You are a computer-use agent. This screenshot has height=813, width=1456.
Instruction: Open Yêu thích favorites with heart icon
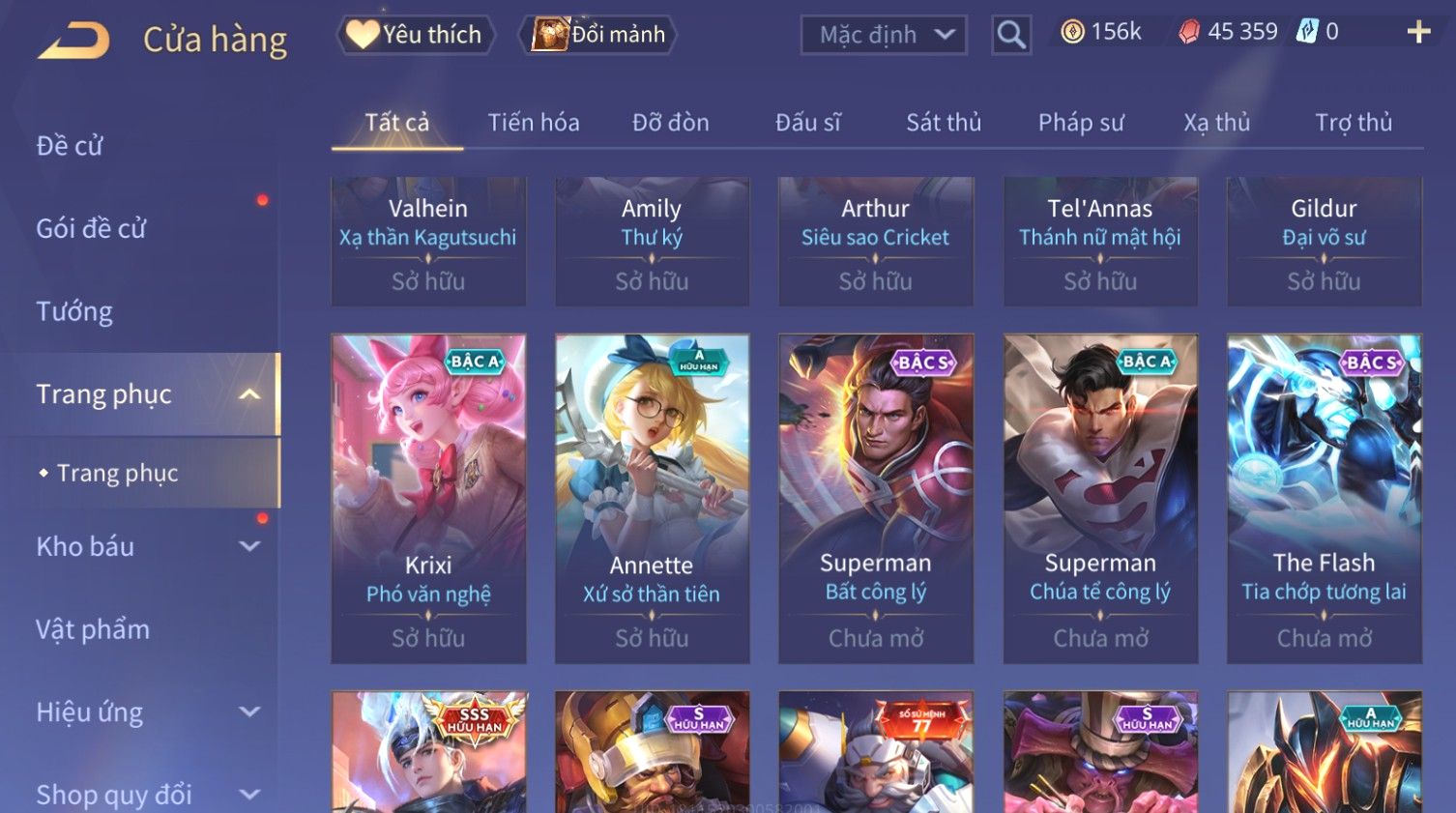coord(416,35)
